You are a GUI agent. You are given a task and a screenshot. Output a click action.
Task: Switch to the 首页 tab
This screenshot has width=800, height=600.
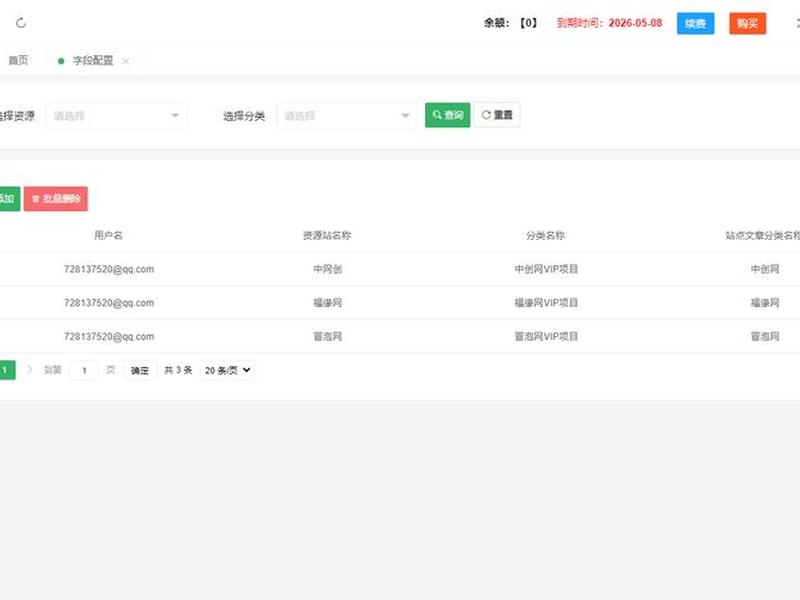point(18,60)
